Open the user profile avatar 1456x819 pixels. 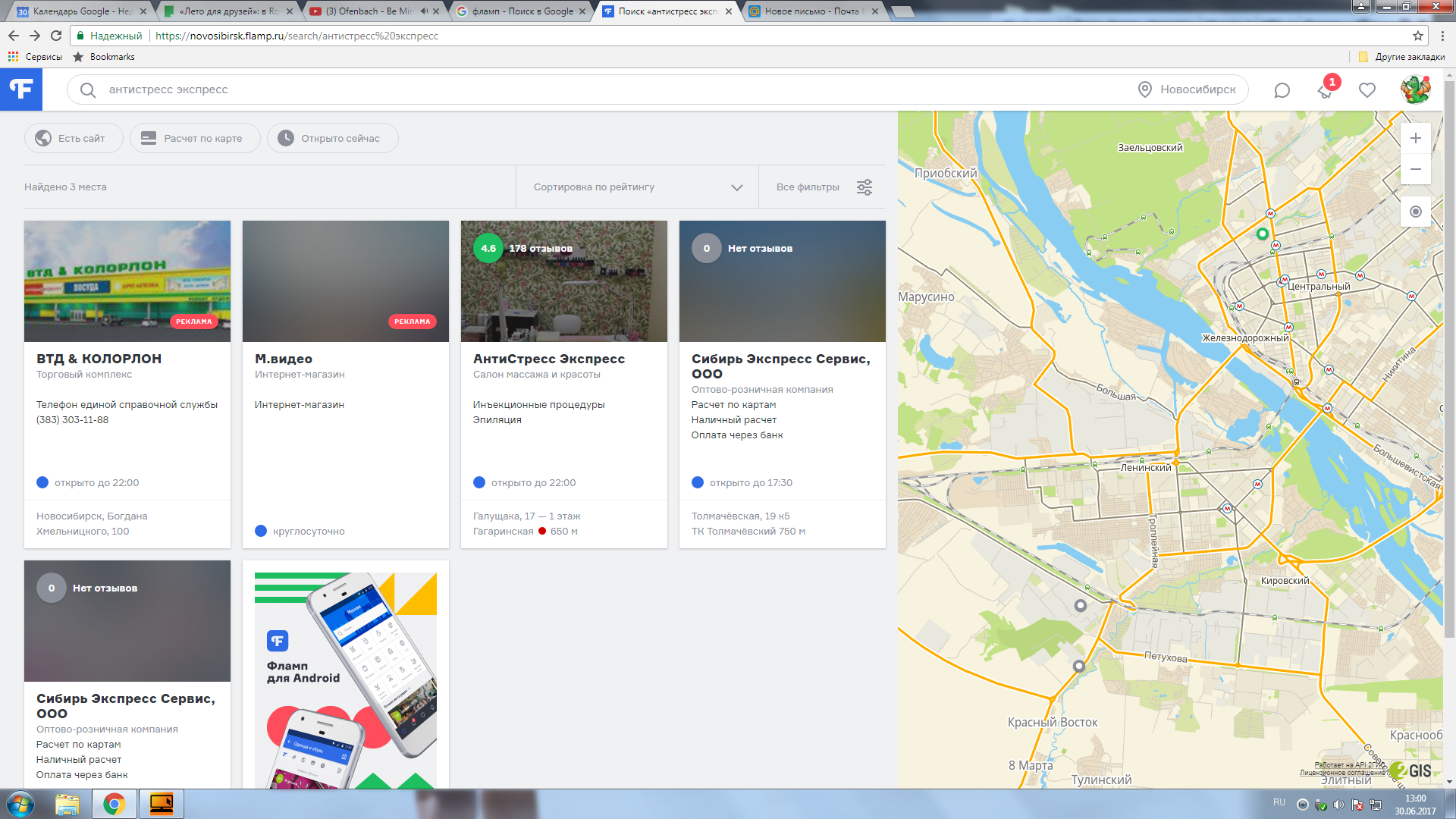(1415, 89)
